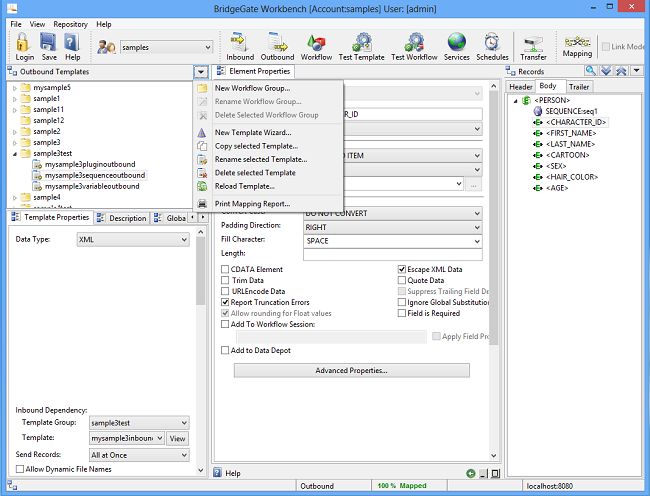Switch to the Trailer tab
The width and height of the screenshot is (650, 496).
coord(579,87)
